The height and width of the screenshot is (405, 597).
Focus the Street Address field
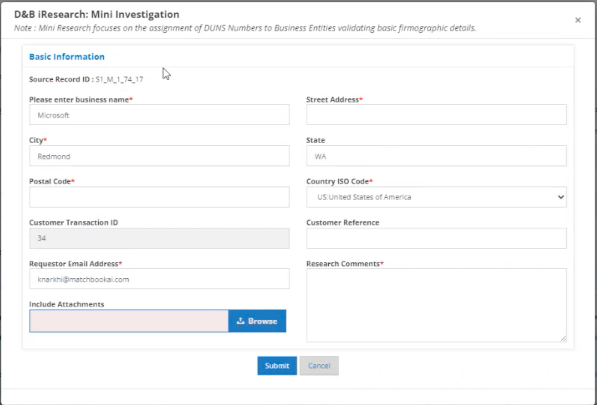click(436, 115)
